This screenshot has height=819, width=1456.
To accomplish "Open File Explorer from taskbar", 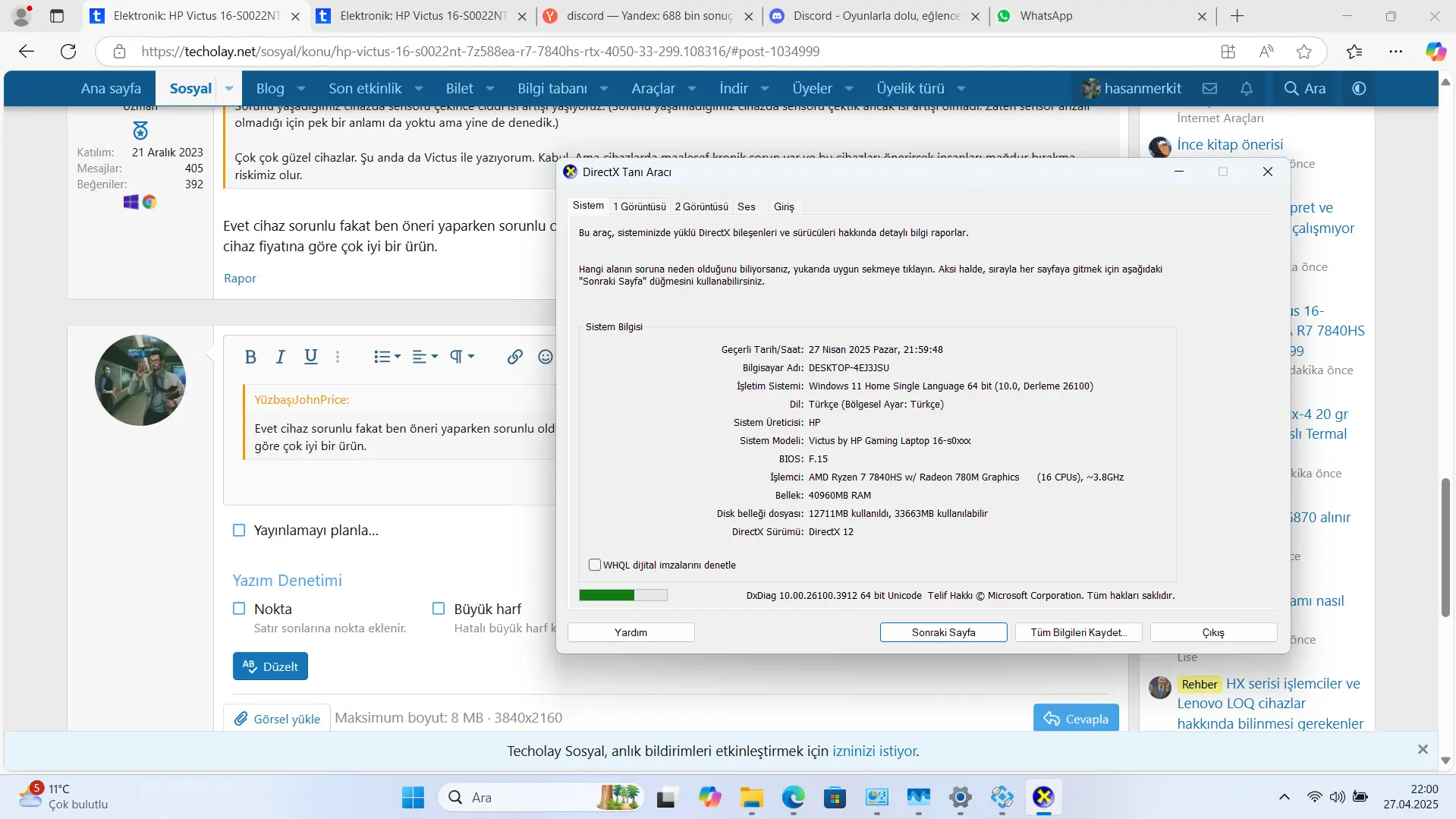I will click(x=752, y=798).
